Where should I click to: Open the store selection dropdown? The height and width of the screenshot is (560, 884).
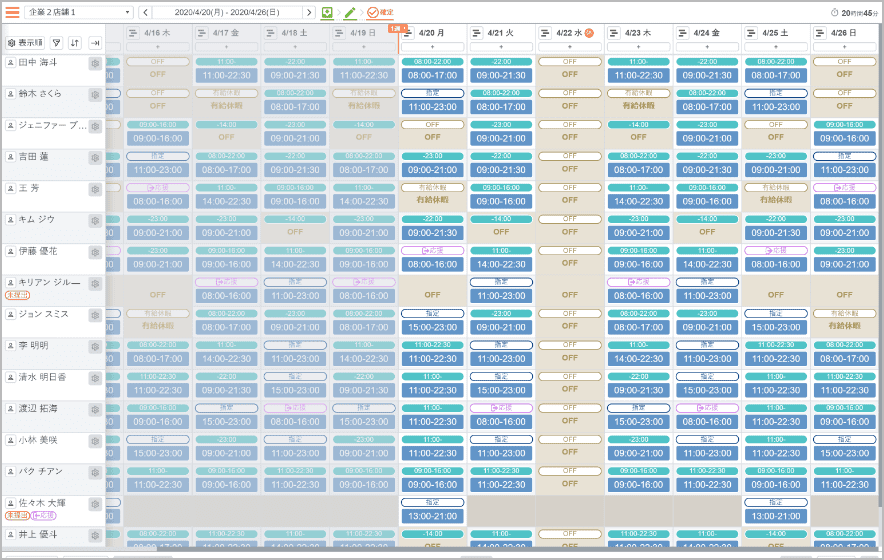coord(79,12)
